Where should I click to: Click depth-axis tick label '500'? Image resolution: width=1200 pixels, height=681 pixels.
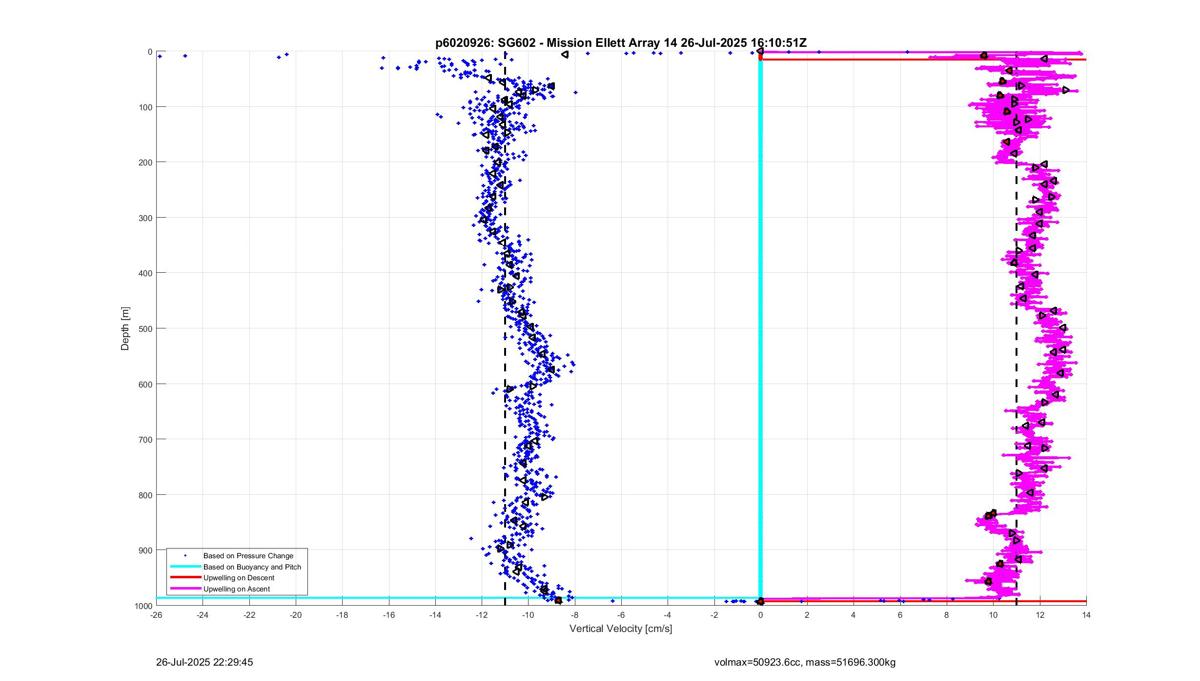[x=145, y=329]
